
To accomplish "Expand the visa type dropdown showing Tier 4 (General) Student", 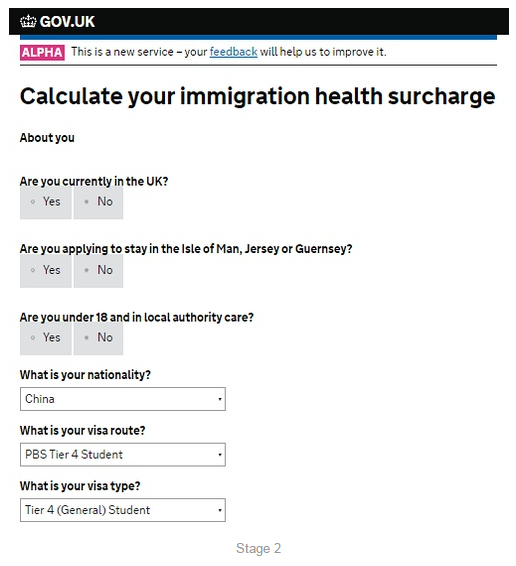I will (x=123, y=510).
